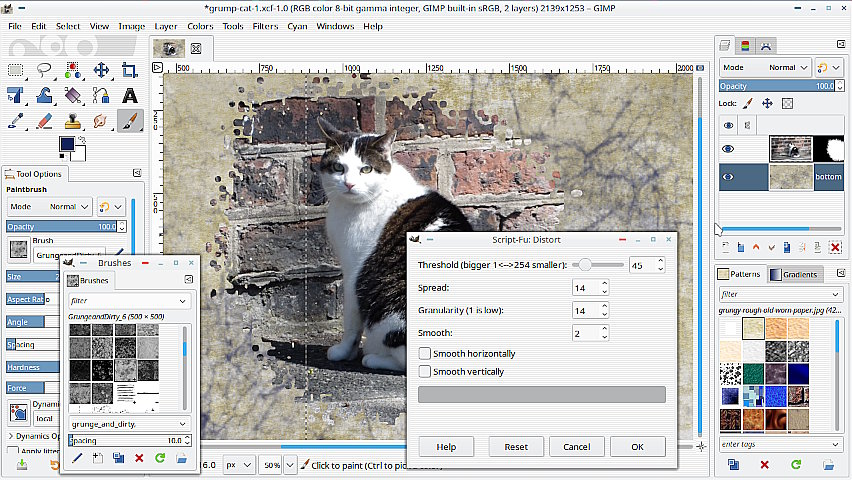Duplicate brush in Brushes dialog
This screenshot has width=852, height=480.
pyautogui.click(x=118, y=458)
